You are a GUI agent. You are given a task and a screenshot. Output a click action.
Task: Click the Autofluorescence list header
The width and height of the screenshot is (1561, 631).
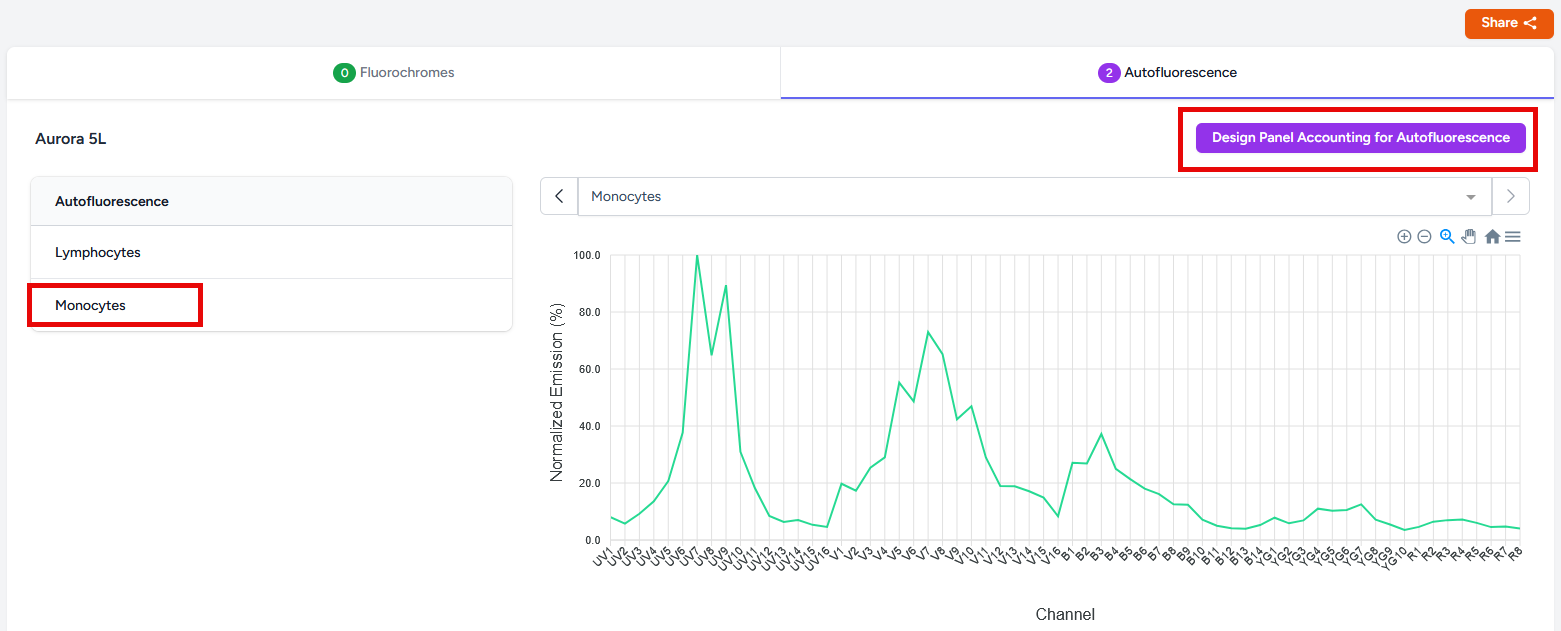(112, 202)
